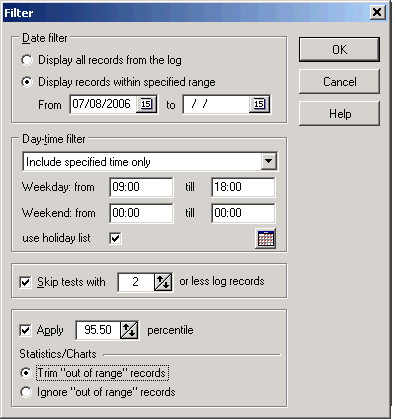The image size is (395, 419).
Task: Click the Cancel button
Action: (x=339, y=82)
